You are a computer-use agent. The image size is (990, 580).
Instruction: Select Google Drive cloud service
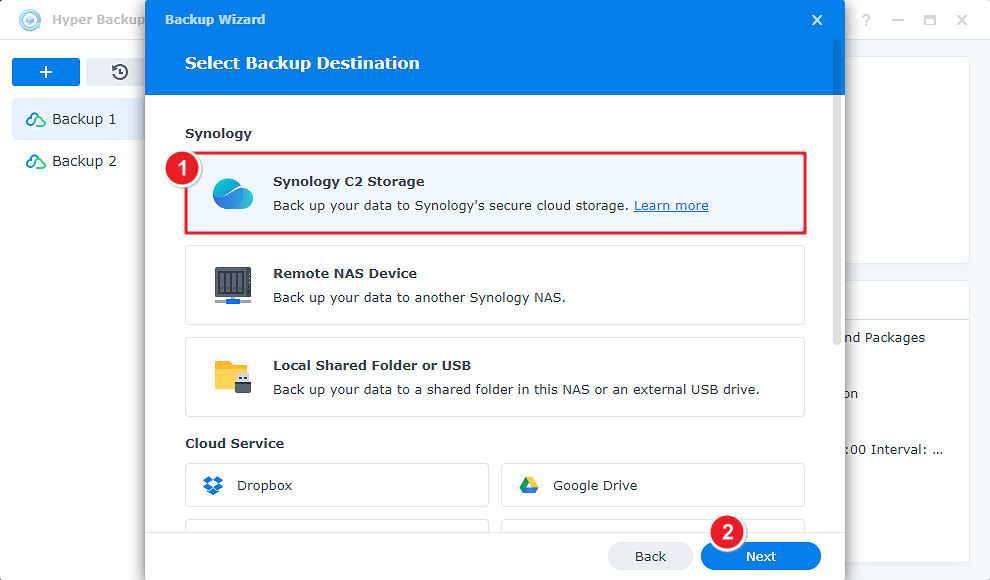pyautogui.click(x=653, y=485)
